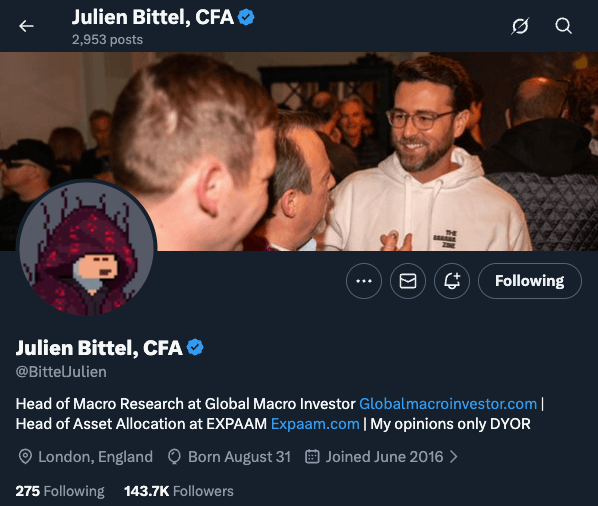Viewport: 598px width, 506px height.
Task: Click the @BittelJulien handle text
Action: pyautogui.click(x=61, y=372)
